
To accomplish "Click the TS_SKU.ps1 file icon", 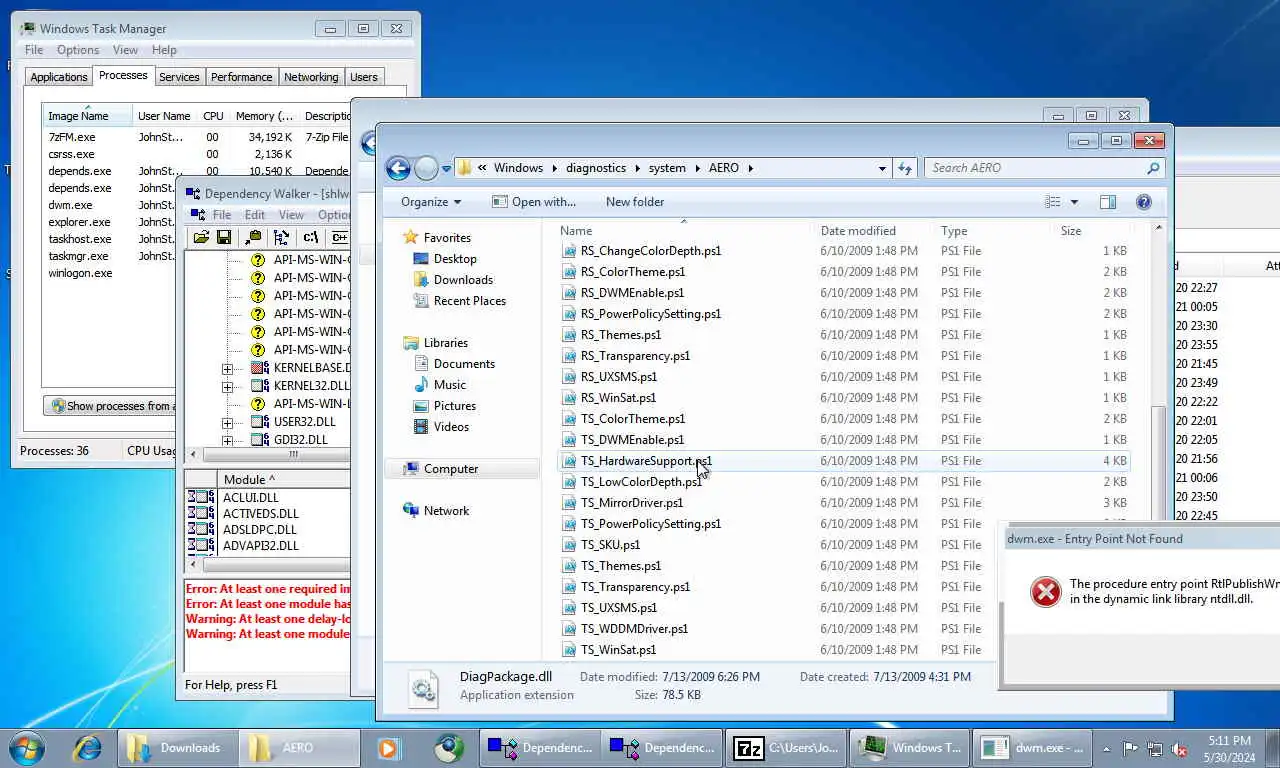I will pos(570,545).
